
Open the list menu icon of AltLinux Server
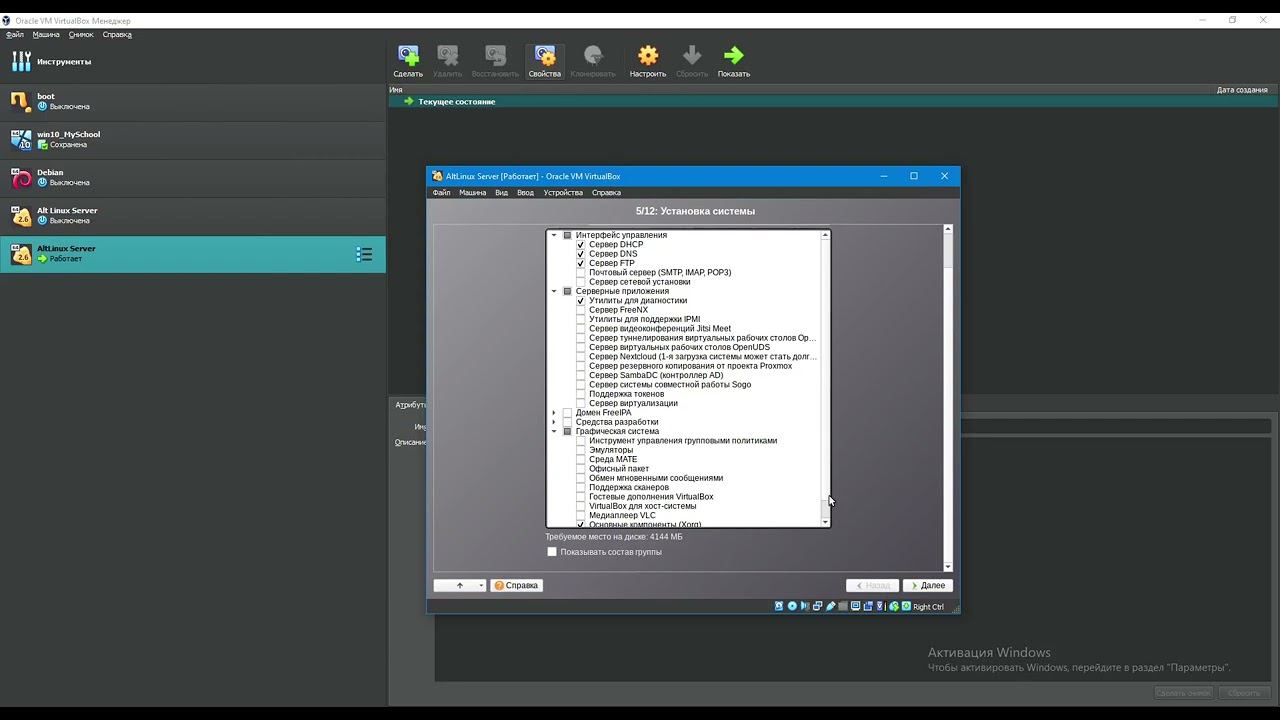point(364,254)
